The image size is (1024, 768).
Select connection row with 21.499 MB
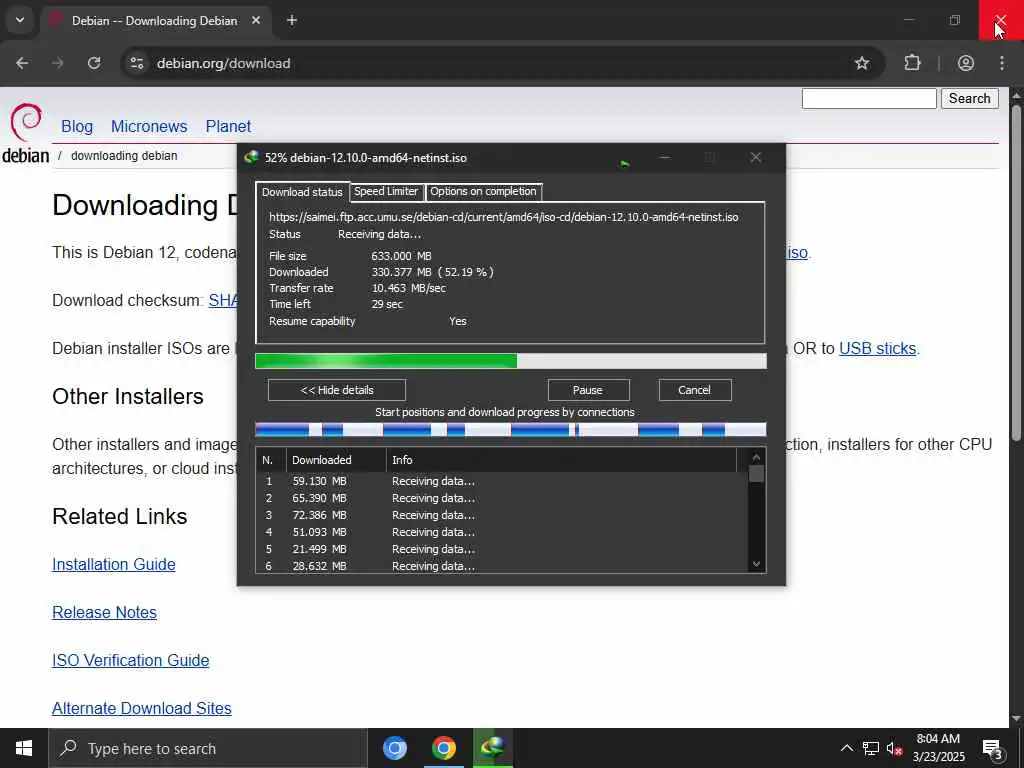point(502,549)
